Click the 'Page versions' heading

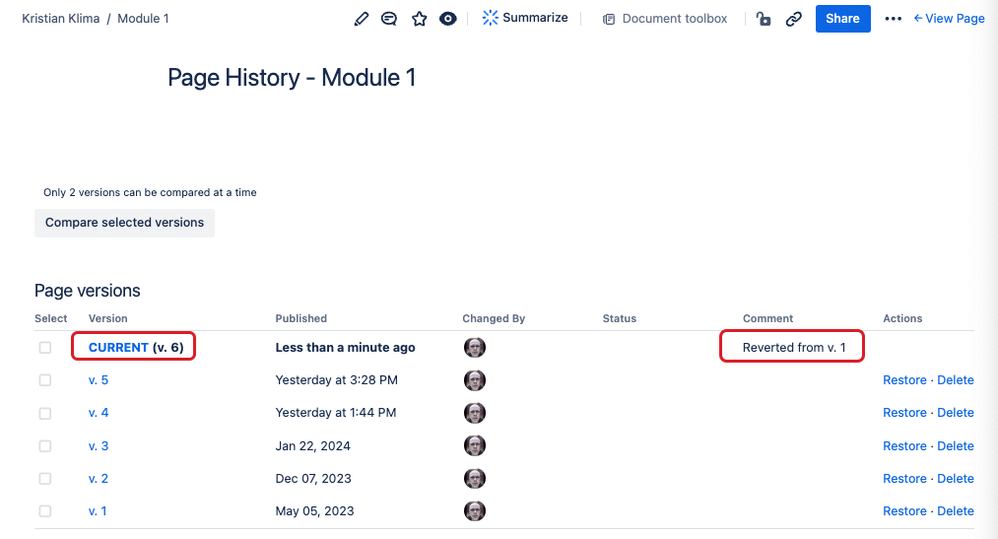click(x=87, y=290)
